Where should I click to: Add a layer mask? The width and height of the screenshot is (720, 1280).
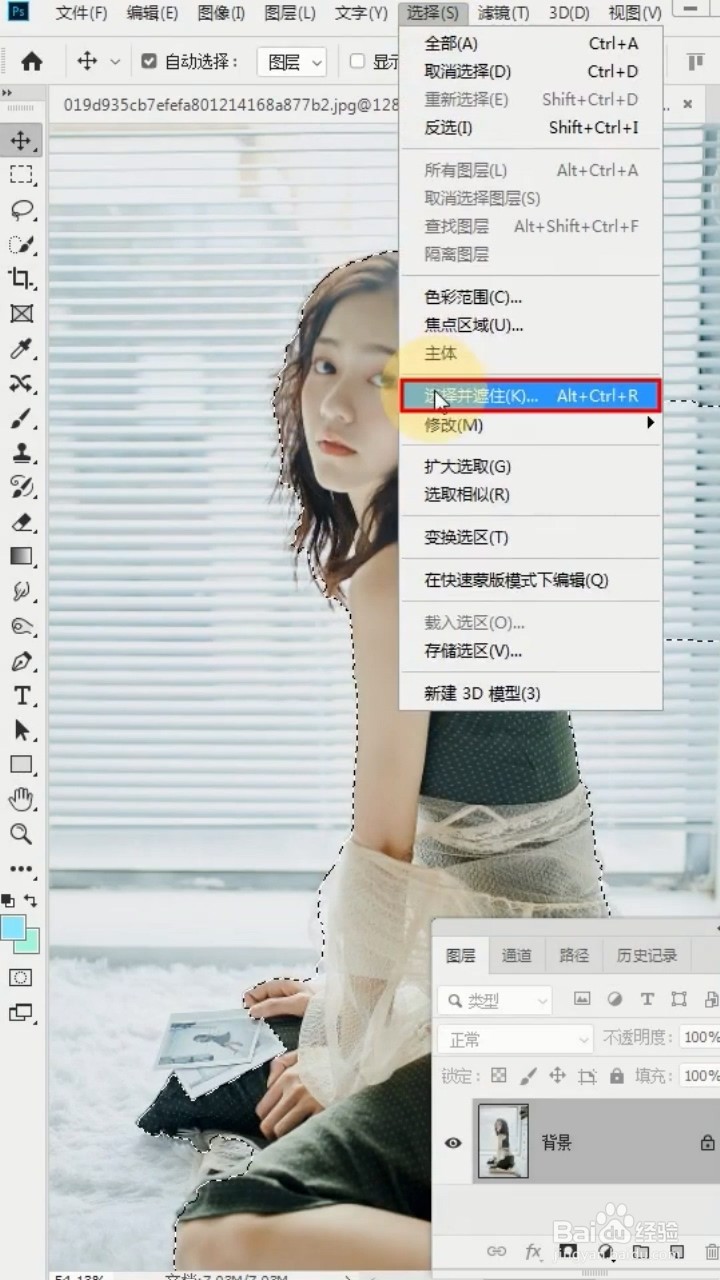pyautogui.click(x=568, y=1251)
